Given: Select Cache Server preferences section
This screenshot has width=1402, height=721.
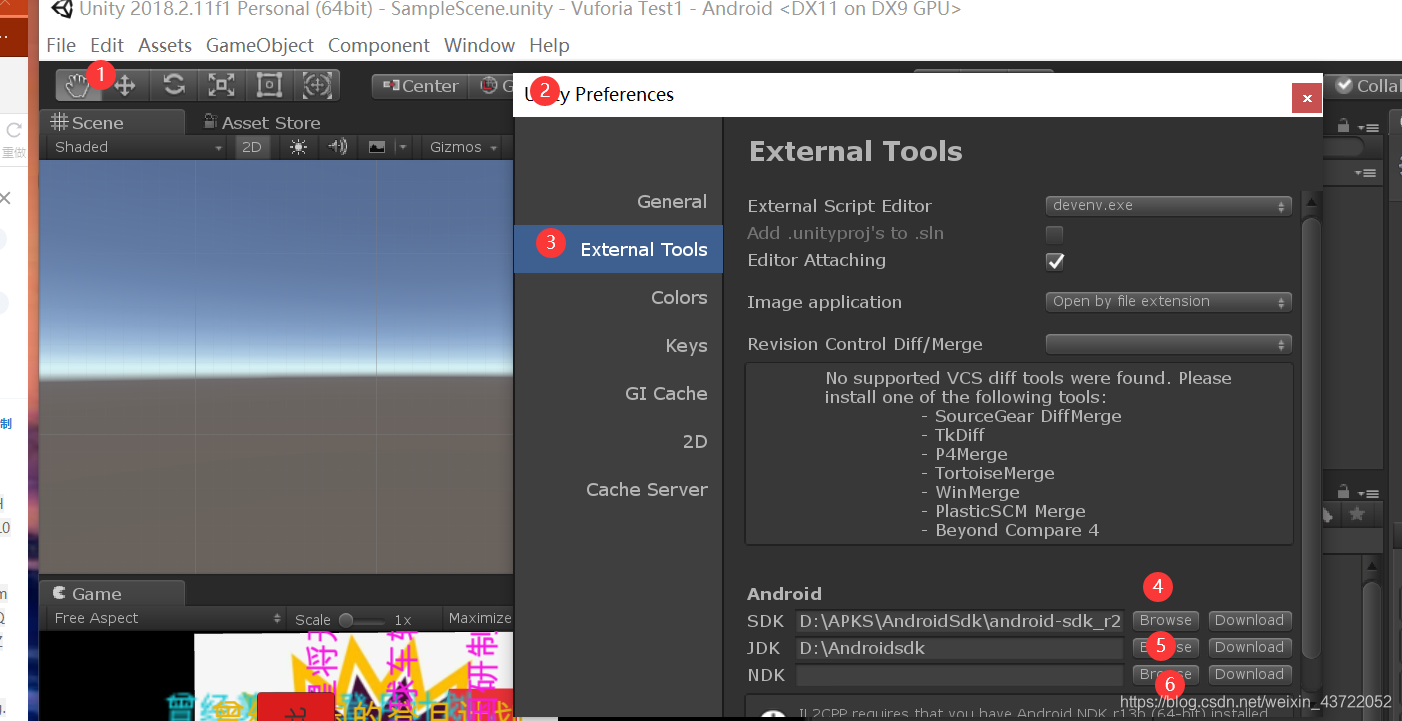Looking at the screenshot, I should (618, 490).
